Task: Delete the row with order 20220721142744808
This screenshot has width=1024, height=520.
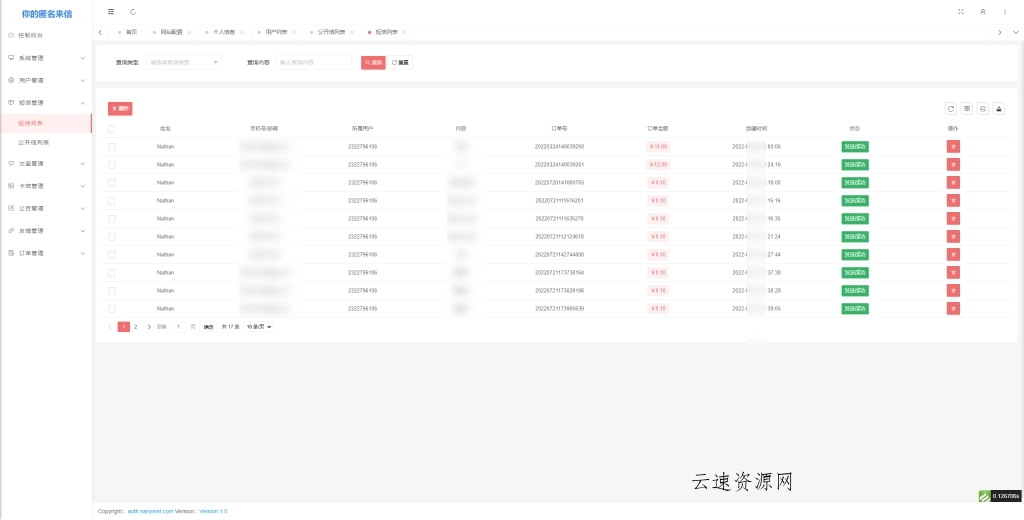Action: pos(953,255)
